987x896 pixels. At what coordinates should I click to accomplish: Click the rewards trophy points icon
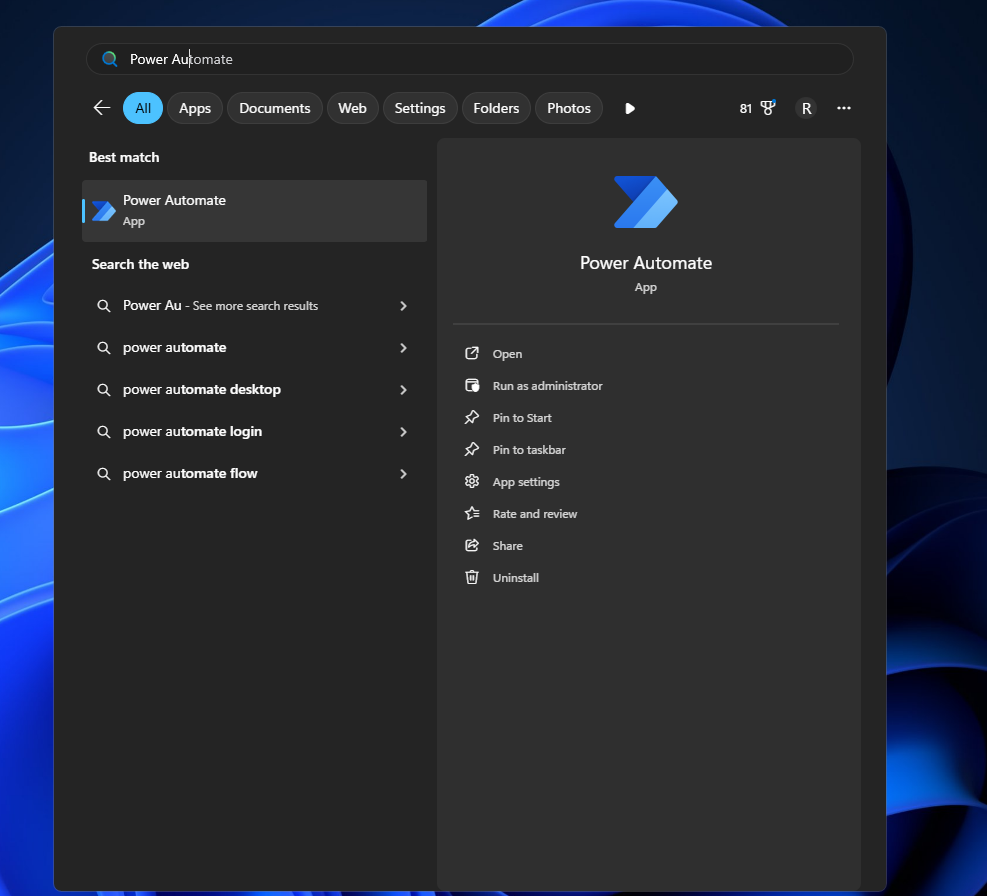[767, 108]
